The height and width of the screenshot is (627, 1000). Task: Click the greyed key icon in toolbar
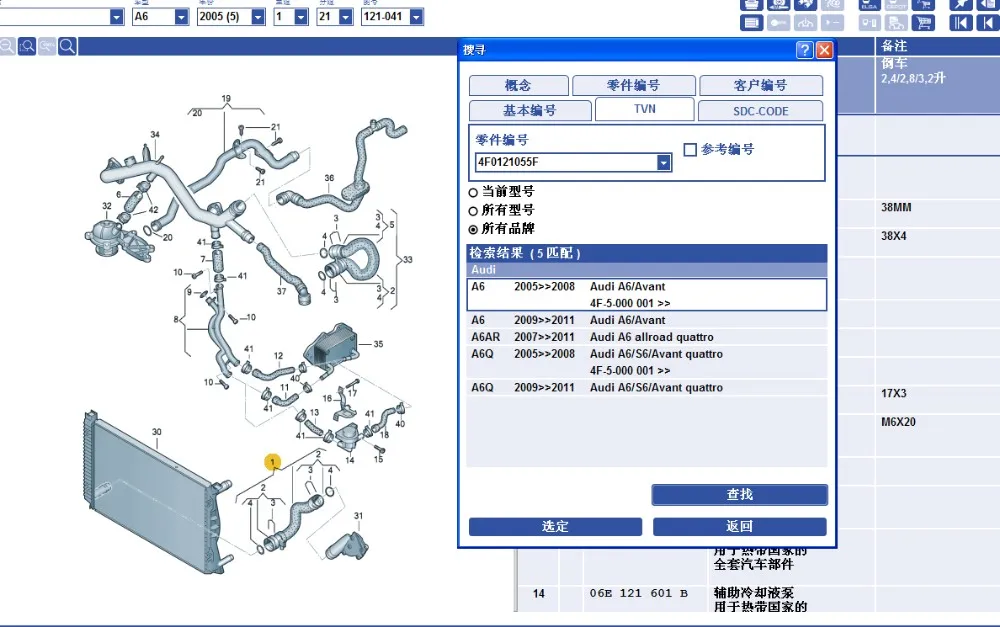779,23
